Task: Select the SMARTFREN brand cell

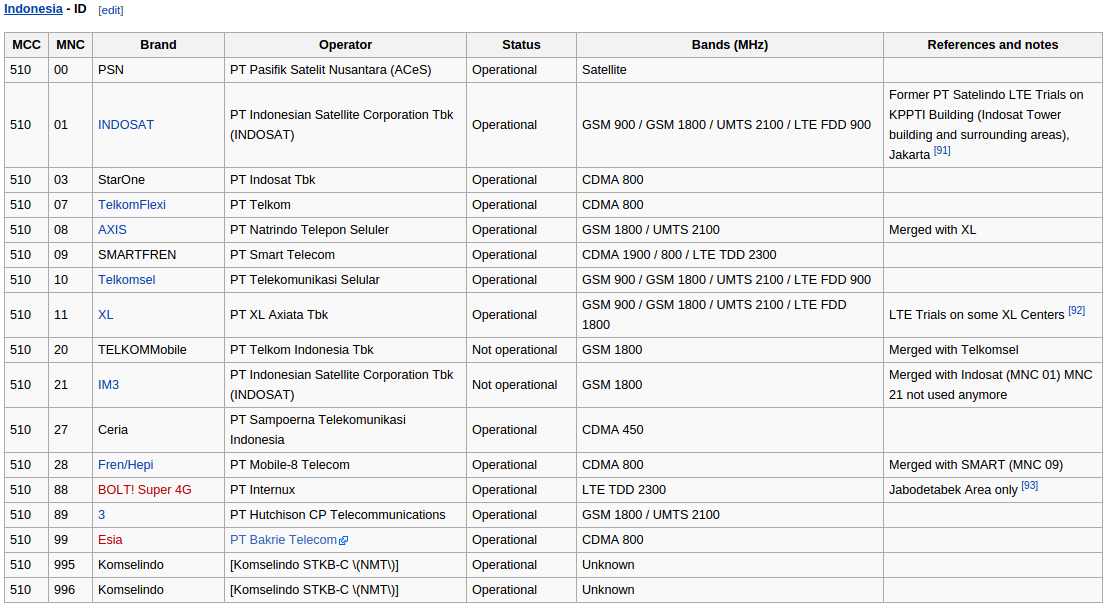Action: [158, 255]
